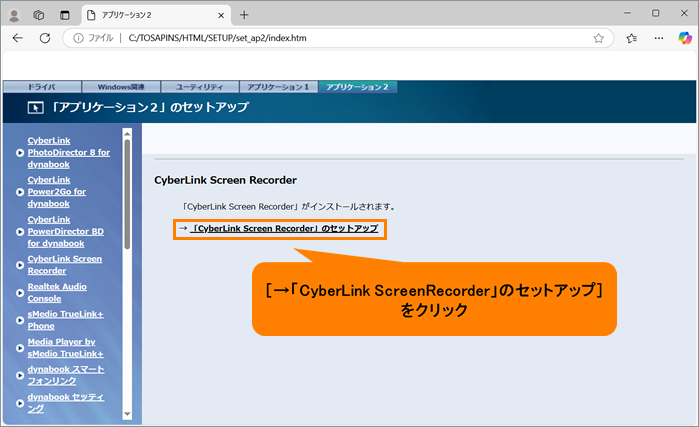
Task: Maximize the browser window
Action: [655, 13]
